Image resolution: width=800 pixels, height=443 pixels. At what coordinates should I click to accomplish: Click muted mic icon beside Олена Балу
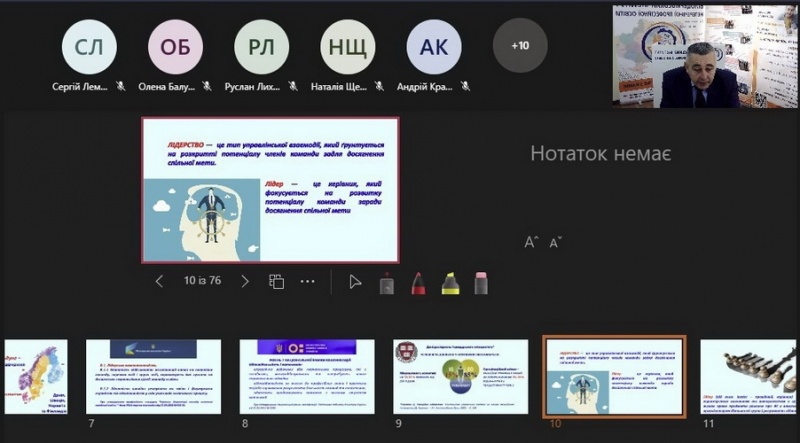[207, 86]
